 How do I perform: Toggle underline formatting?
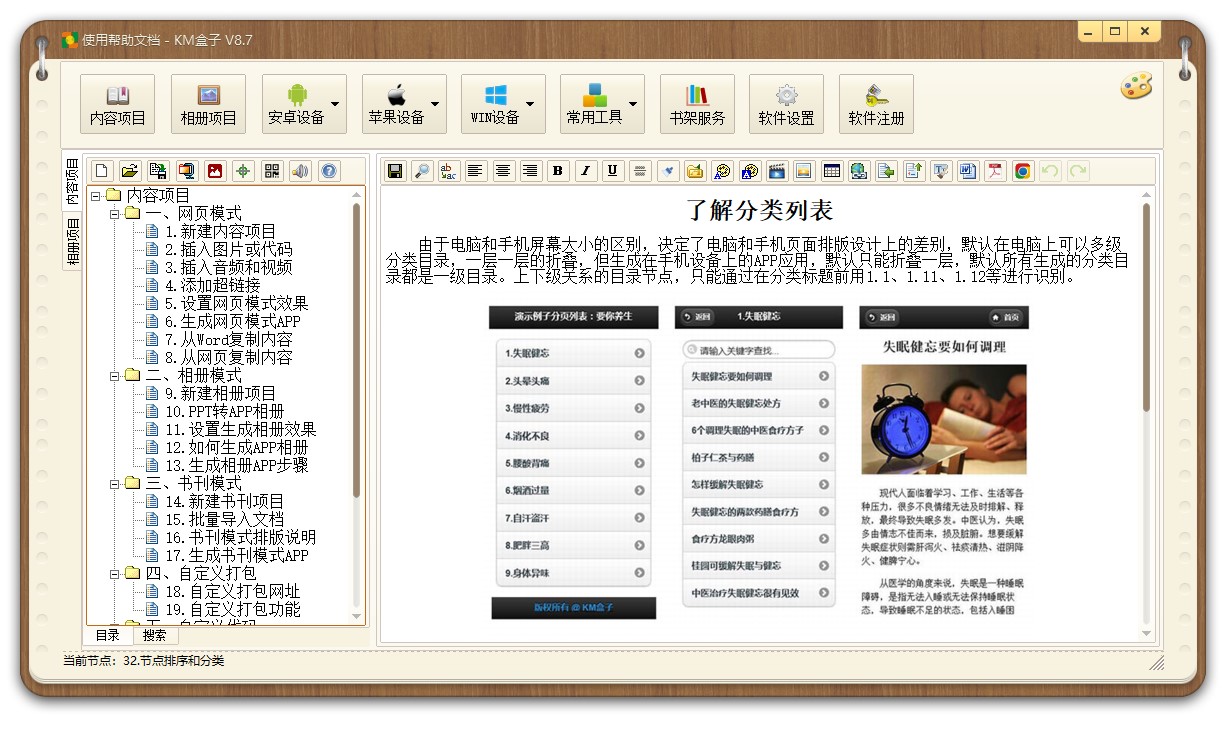[613, 171]
